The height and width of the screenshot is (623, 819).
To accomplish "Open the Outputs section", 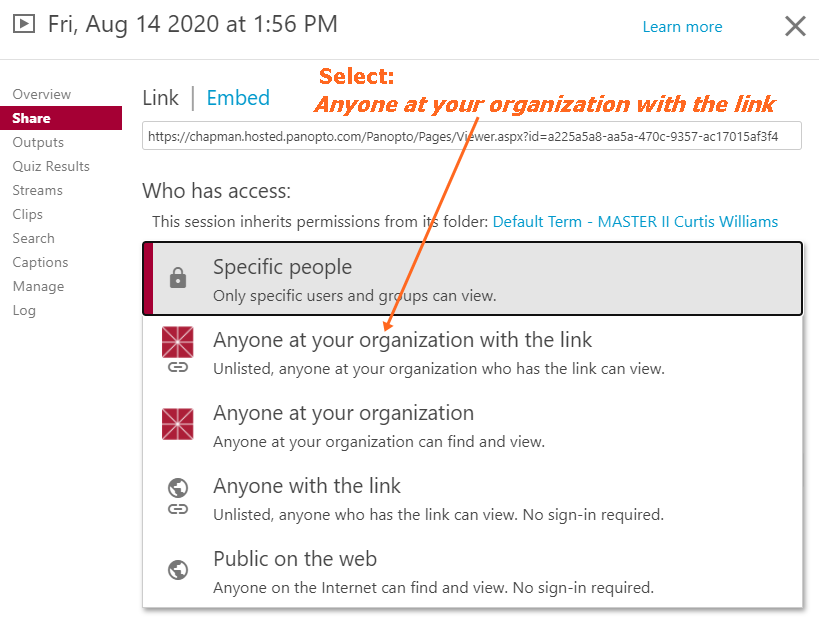I will tap(38, 142).
